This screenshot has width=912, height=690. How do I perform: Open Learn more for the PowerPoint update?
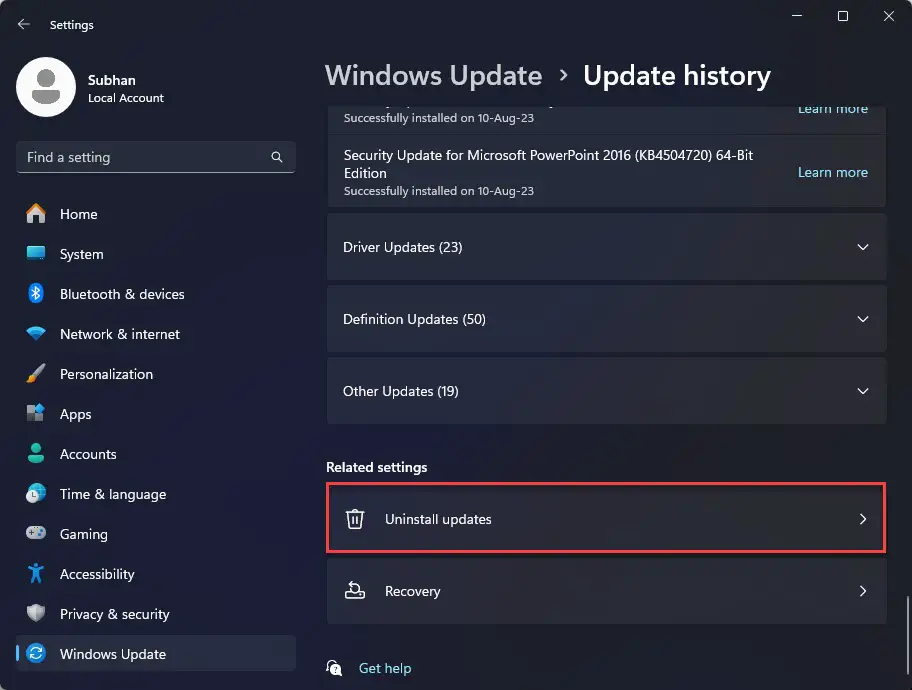click(832, 172)
